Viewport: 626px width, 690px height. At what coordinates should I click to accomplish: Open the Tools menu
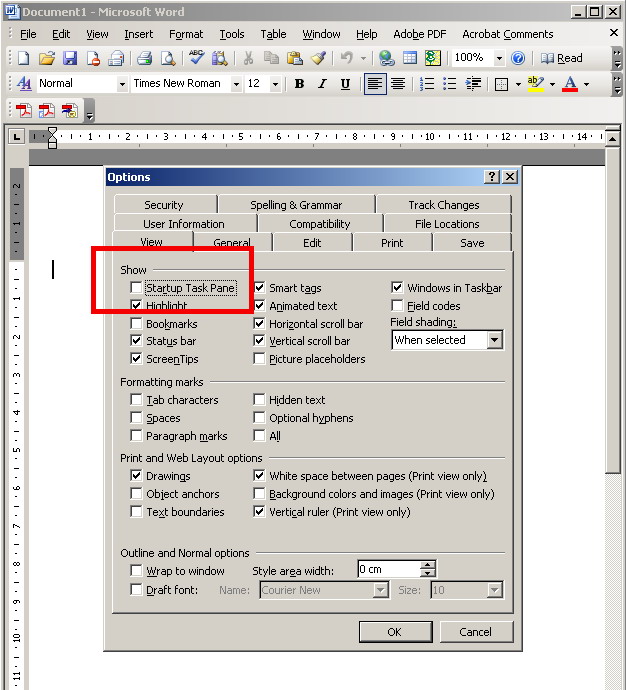coord(232,34)
